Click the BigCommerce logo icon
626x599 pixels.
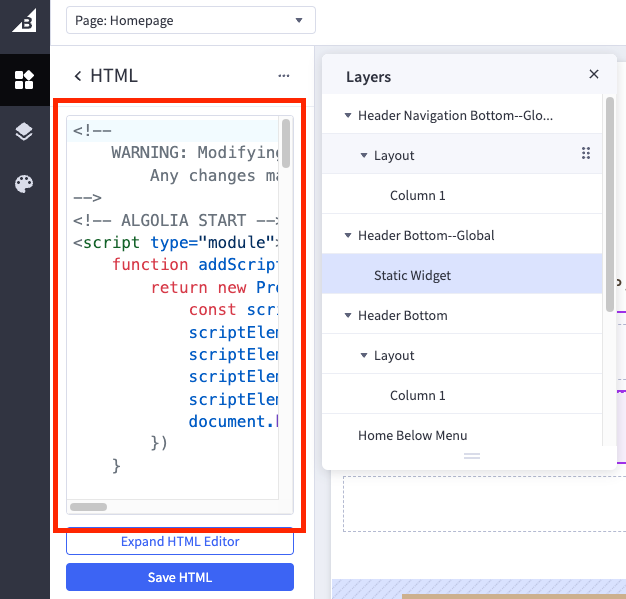tap(24, 21)
